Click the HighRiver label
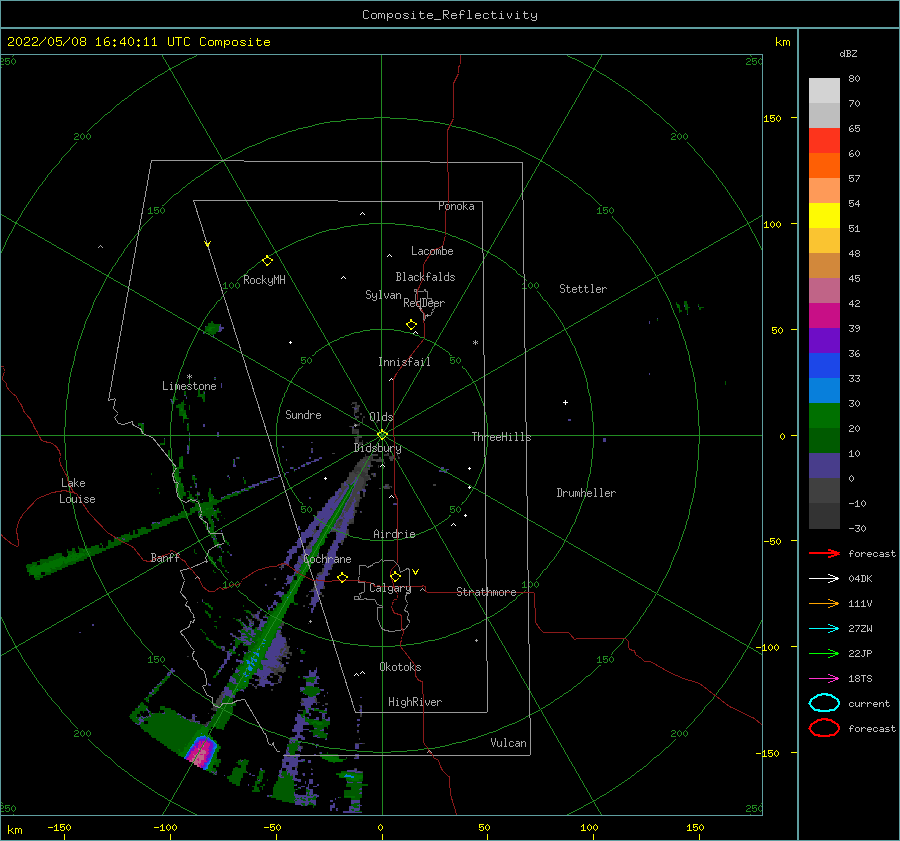 point(415,702)
